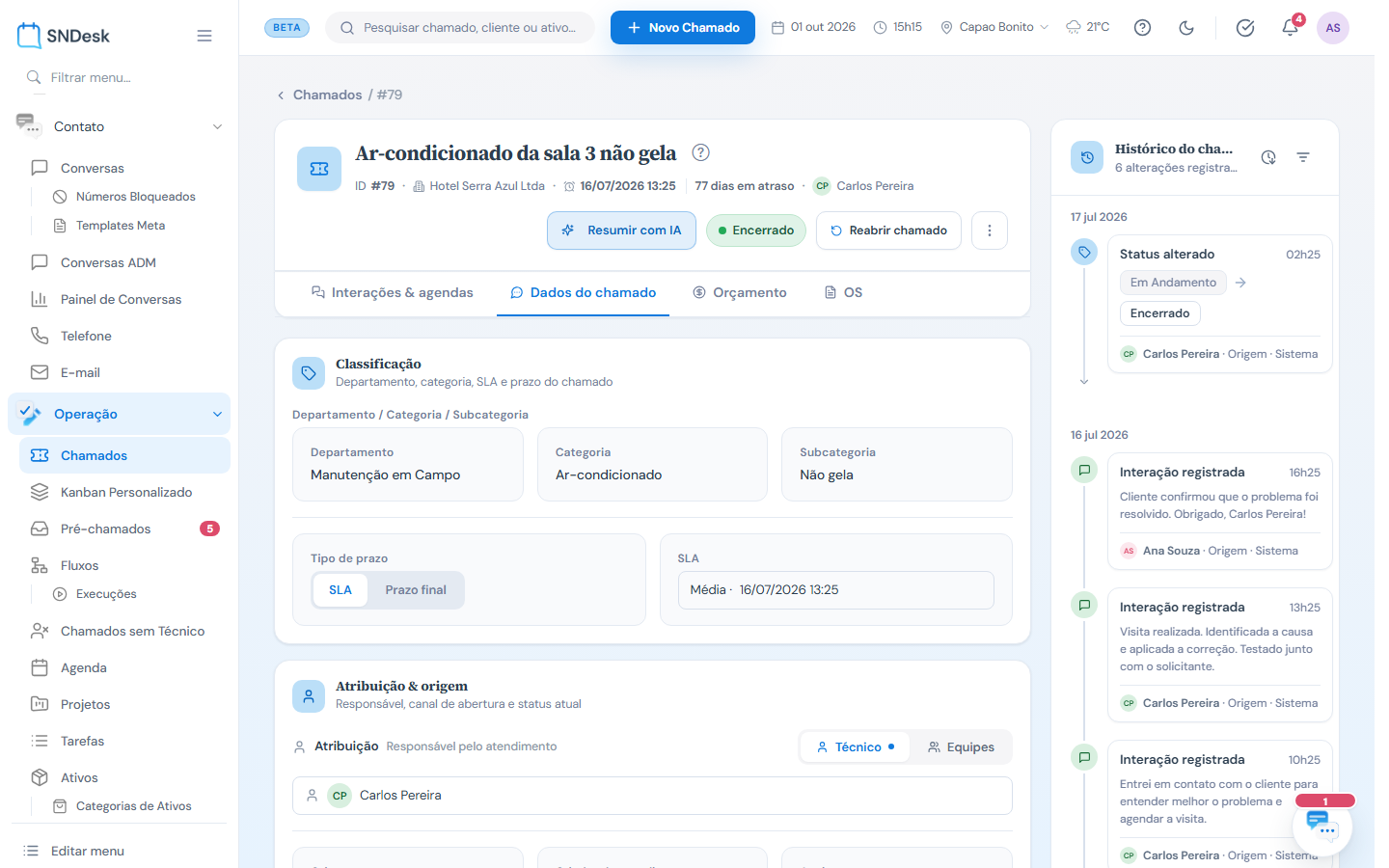Open the help question-mark icon in top bar
The width and height of the screenshot is (1389, 868).
pos(1142,28)
